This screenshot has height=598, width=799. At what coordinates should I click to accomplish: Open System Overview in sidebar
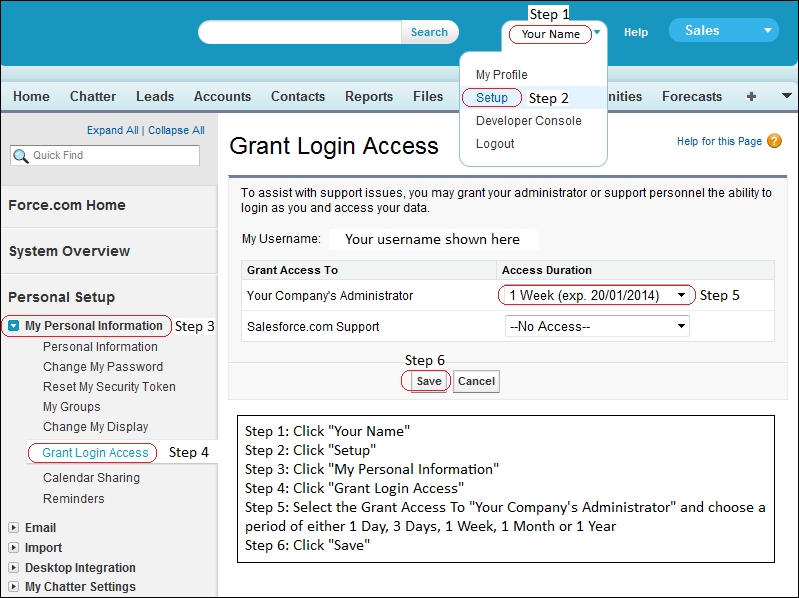pos(69,251)
